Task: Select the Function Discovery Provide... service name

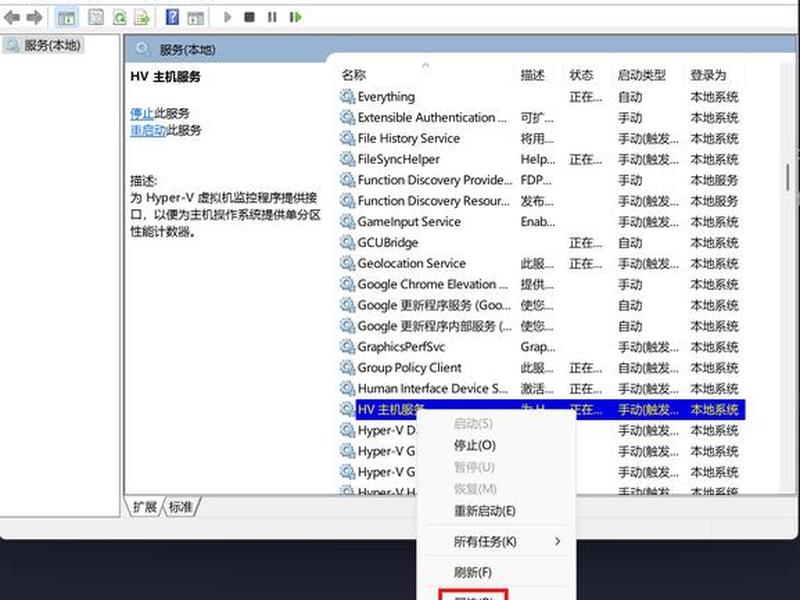Action: [435, 180]
